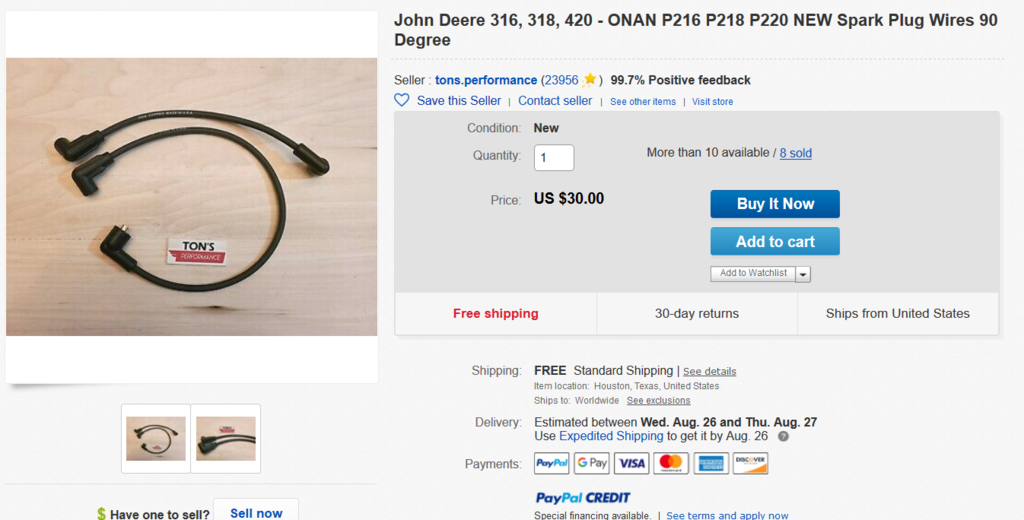Image resolution: width=1024 pixels, height=520 pixels.
Task: Click the American Express card icon
Action: [711, 463]
